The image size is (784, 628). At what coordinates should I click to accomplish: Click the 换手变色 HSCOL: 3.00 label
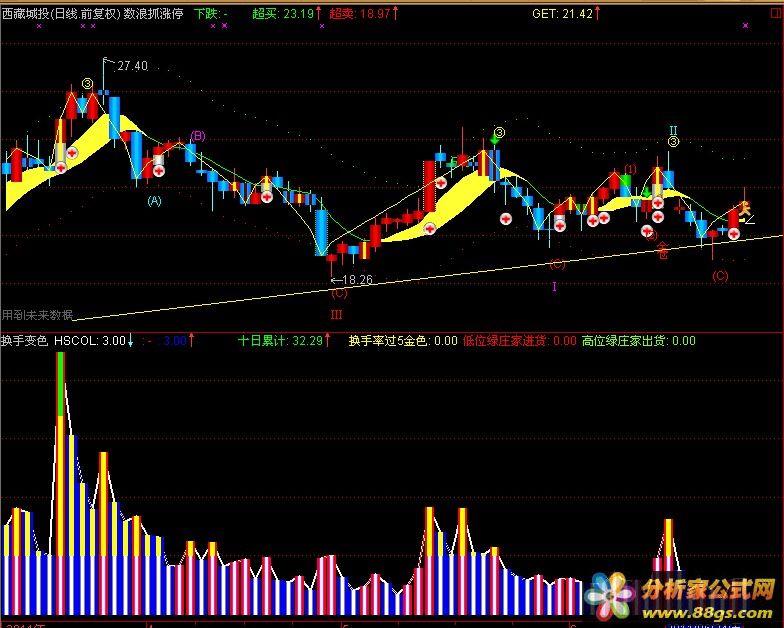(x=67, y=340)
